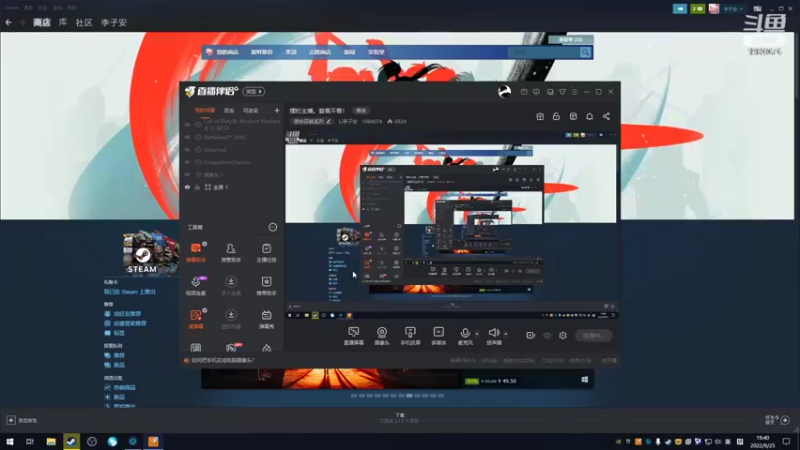Toggle visibility of 摄像头 1 source
The width and height of the screenshot is (800, 450).
(x=187, y=174)
